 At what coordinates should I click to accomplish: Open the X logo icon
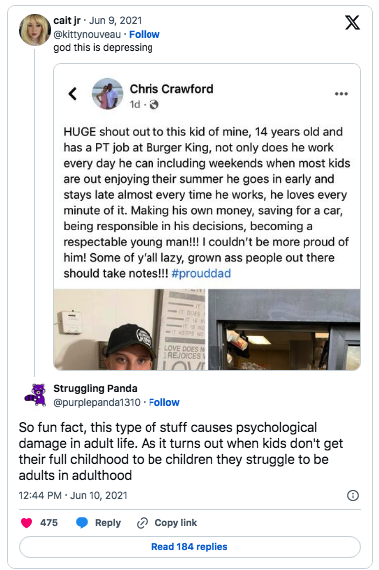point(352,23)
